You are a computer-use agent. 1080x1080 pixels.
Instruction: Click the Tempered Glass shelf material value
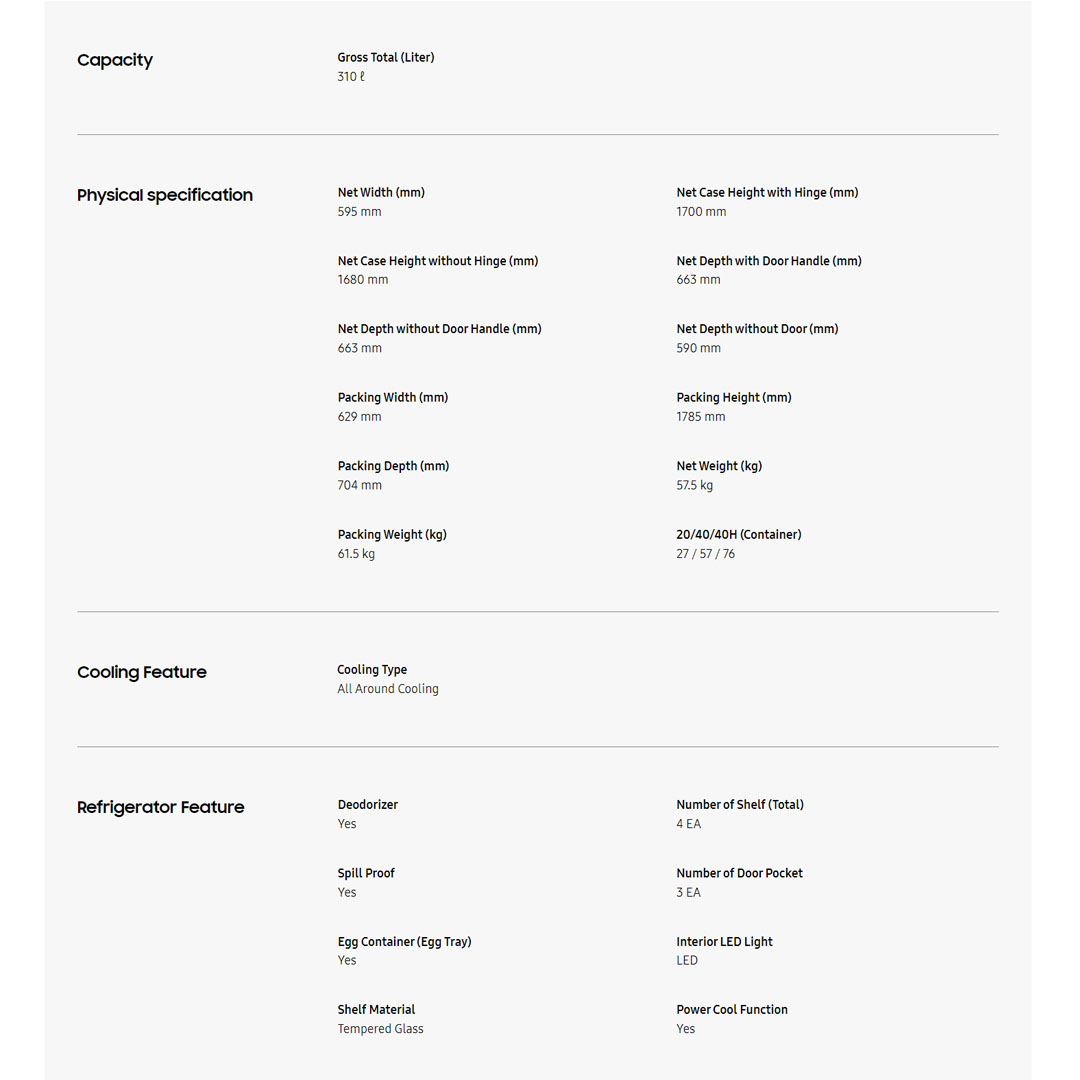click(380, 1029)
